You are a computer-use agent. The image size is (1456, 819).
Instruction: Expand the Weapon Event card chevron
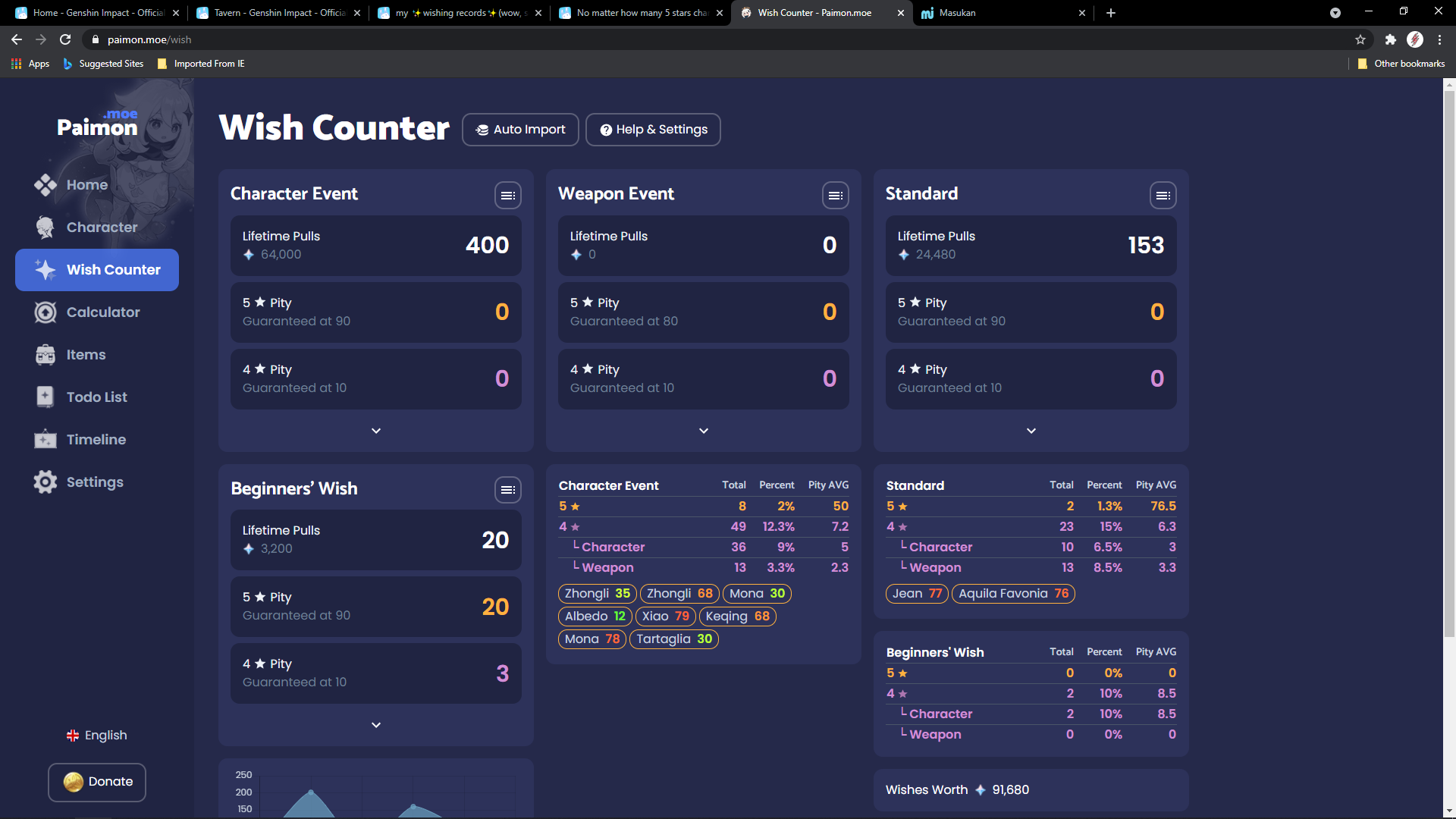[704, 431]
